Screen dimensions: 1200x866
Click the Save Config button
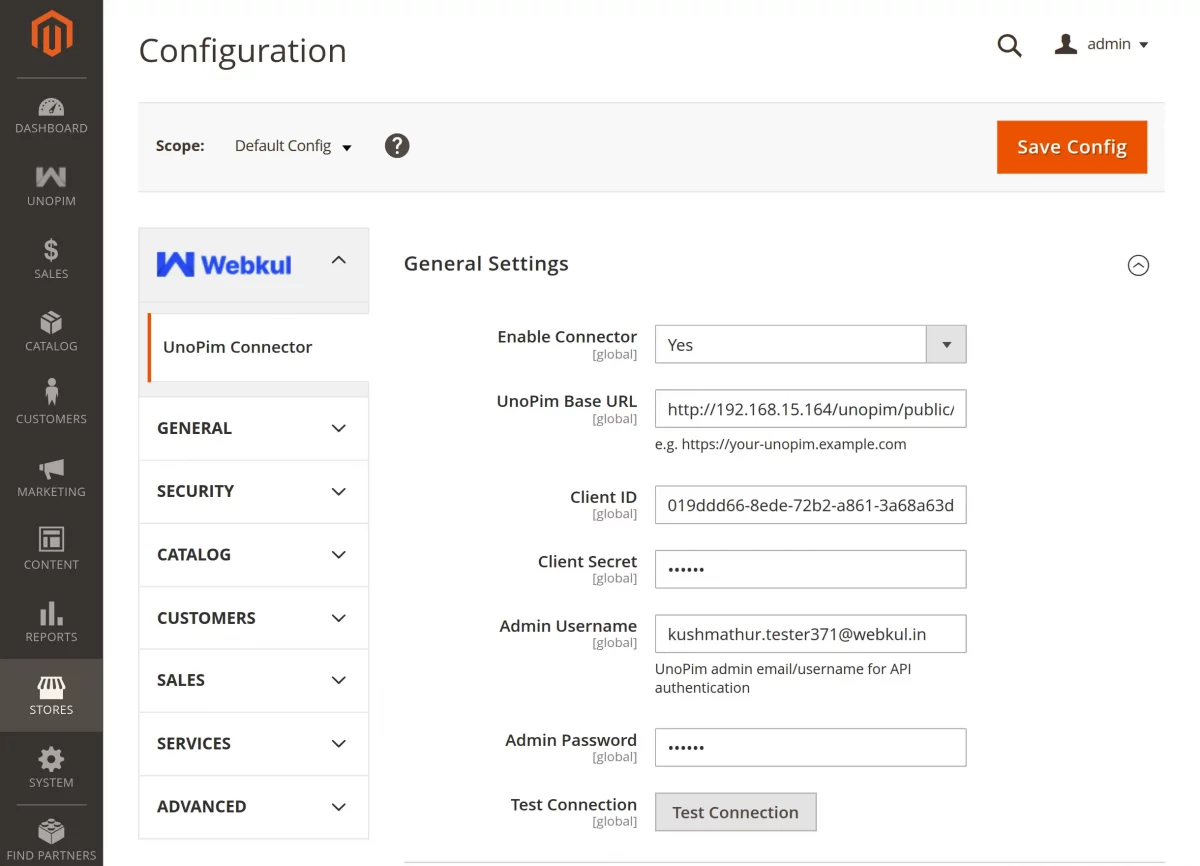coord(1072,147)
